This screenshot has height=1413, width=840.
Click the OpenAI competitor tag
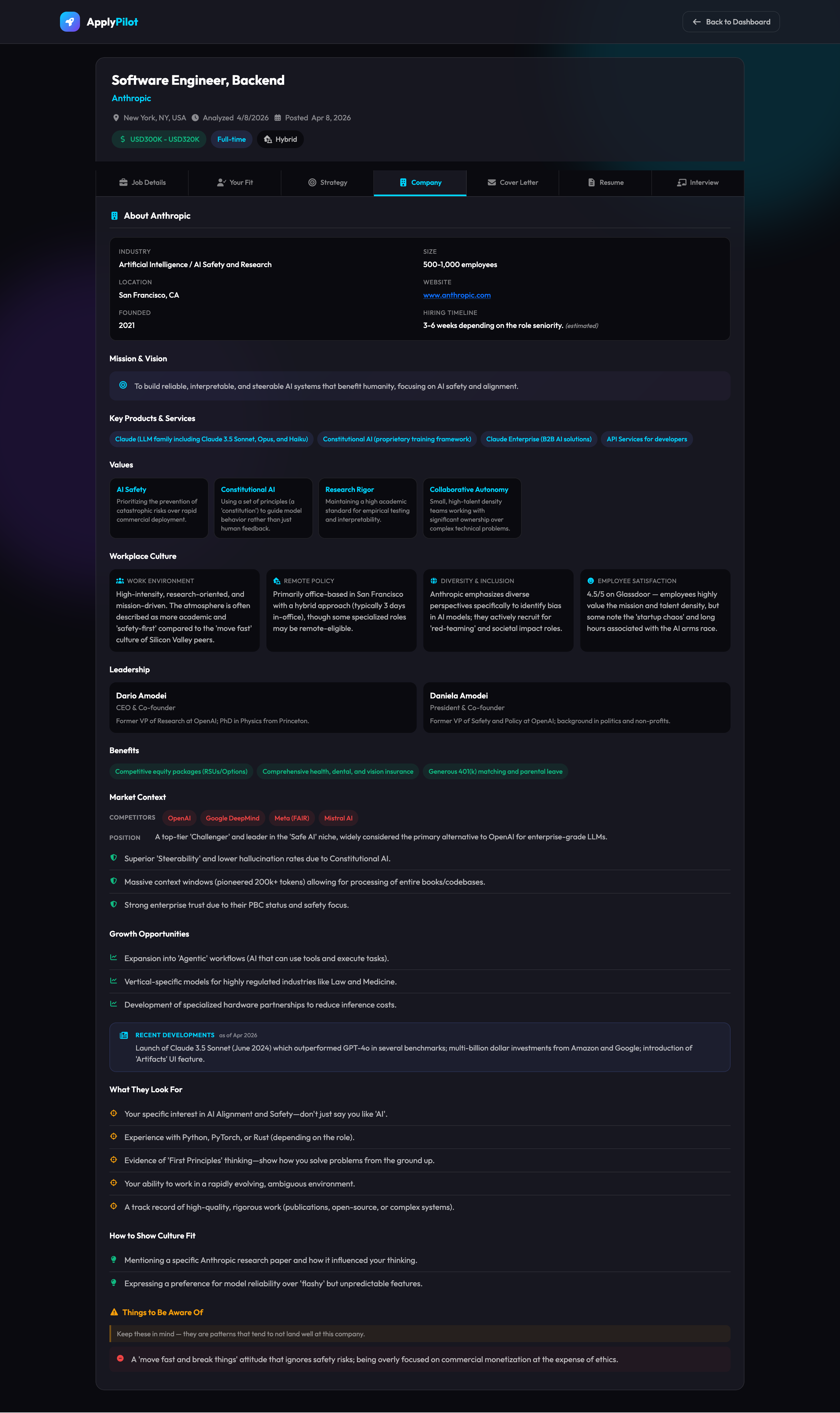tap(179, 818)
